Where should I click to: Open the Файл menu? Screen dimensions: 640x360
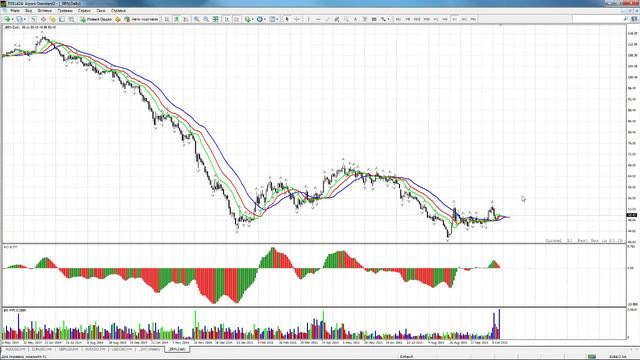coord(14,11)
